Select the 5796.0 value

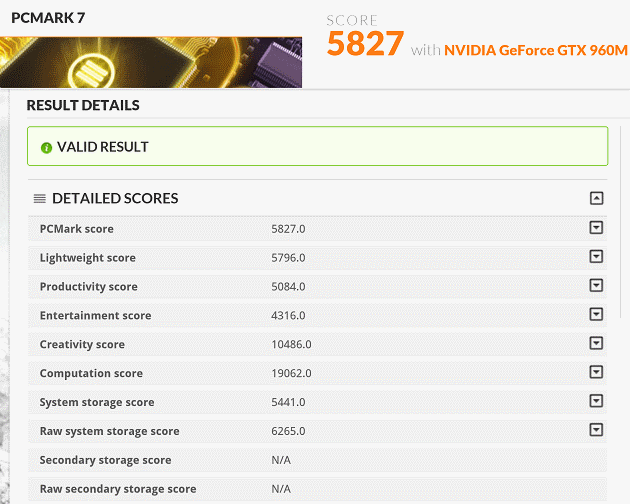coord(288,258)
